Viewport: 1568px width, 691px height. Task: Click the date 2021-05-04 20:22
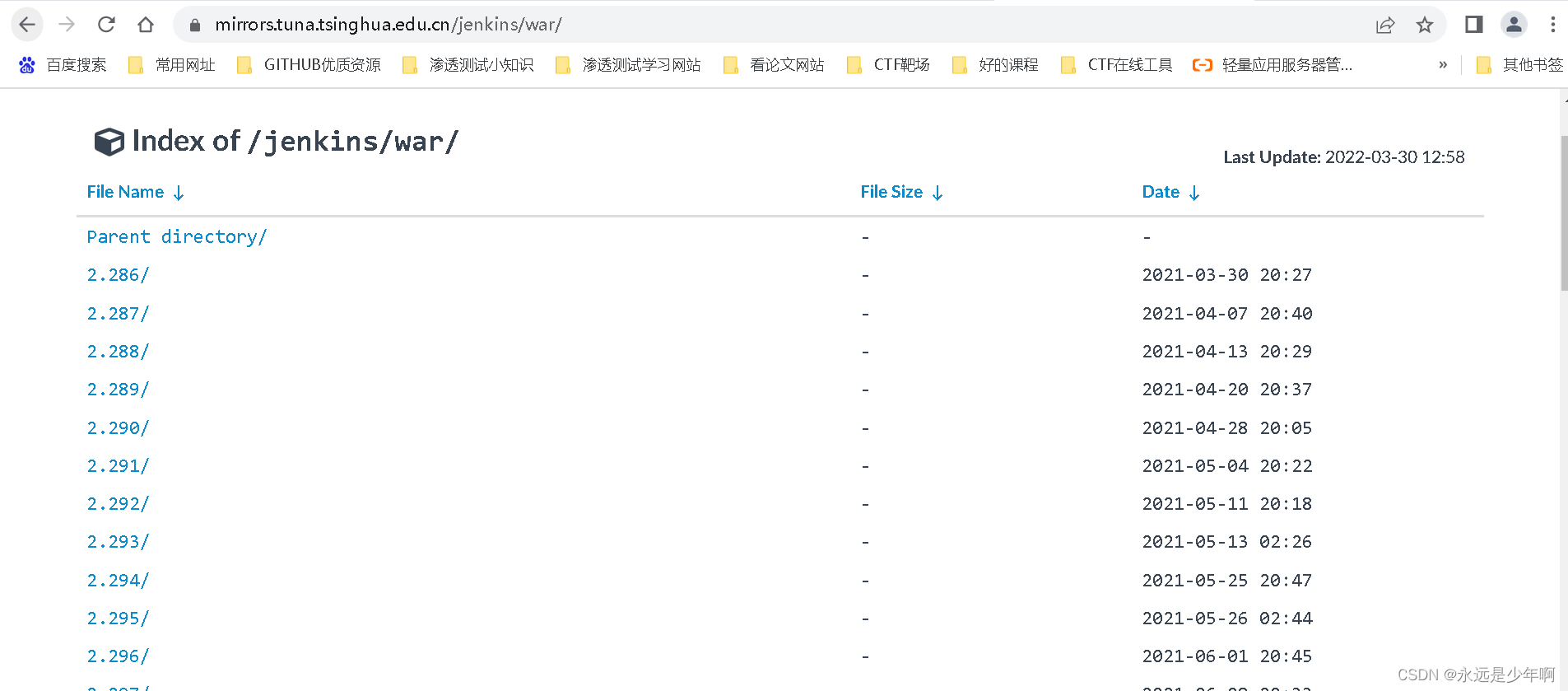(x=1227, y=466)
